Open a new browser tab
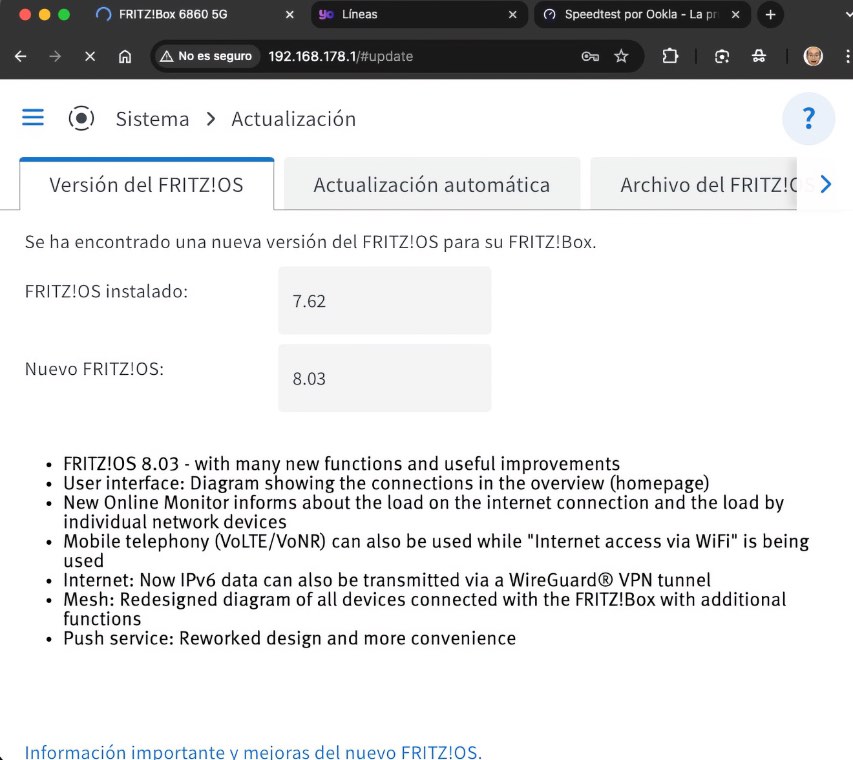This screenshot has height=760, width=853. click(770, 15)
